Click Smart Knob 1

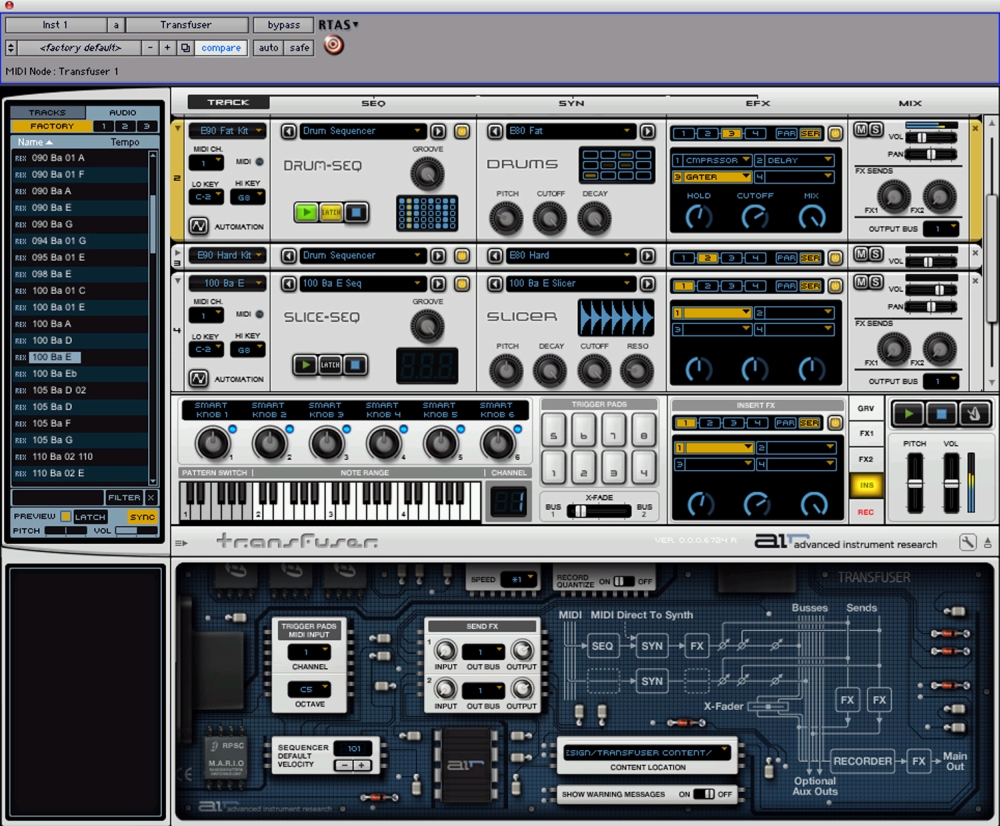[212, 443]
